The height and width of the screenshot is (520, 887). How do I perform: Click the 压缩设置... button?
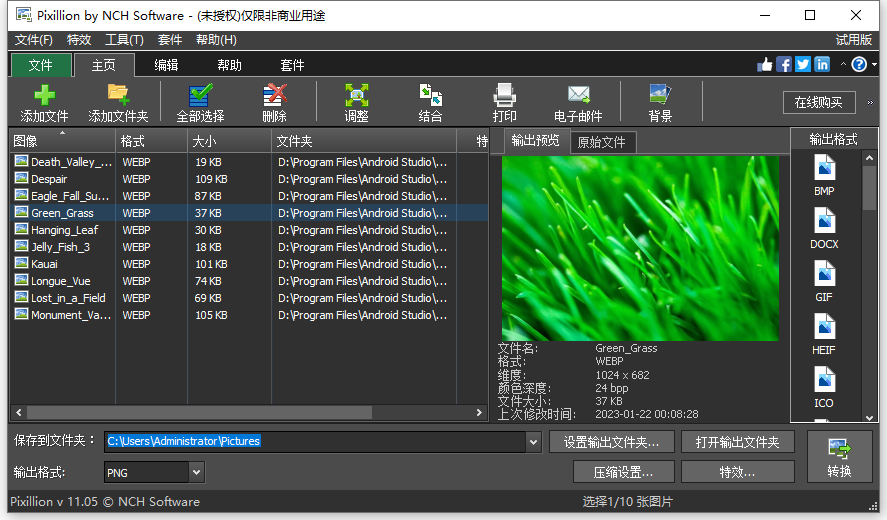[x=623, y=472]
